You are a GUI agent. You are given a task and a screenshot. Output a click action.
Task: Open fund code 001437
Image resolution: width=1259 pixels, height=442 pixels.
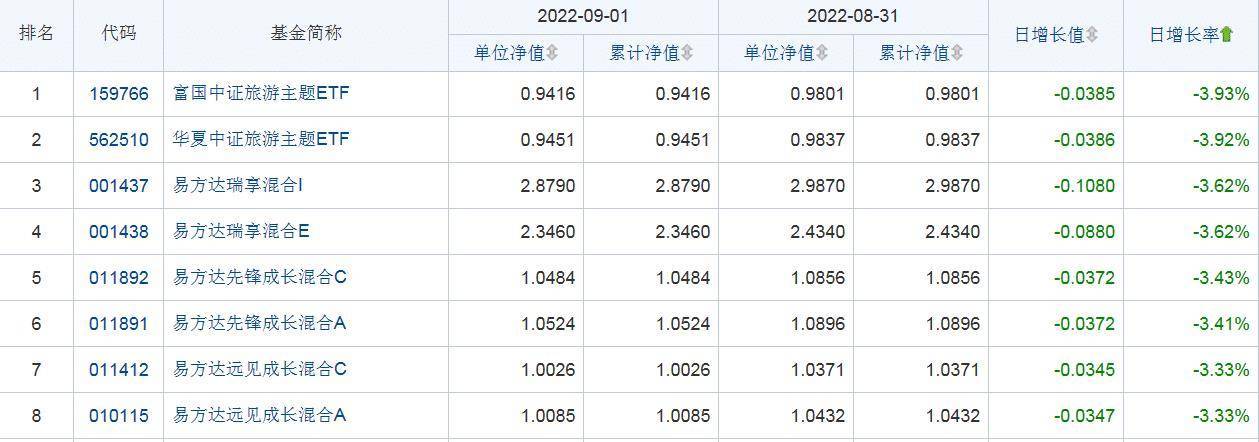pyautogui.click(x=118, y=186)
